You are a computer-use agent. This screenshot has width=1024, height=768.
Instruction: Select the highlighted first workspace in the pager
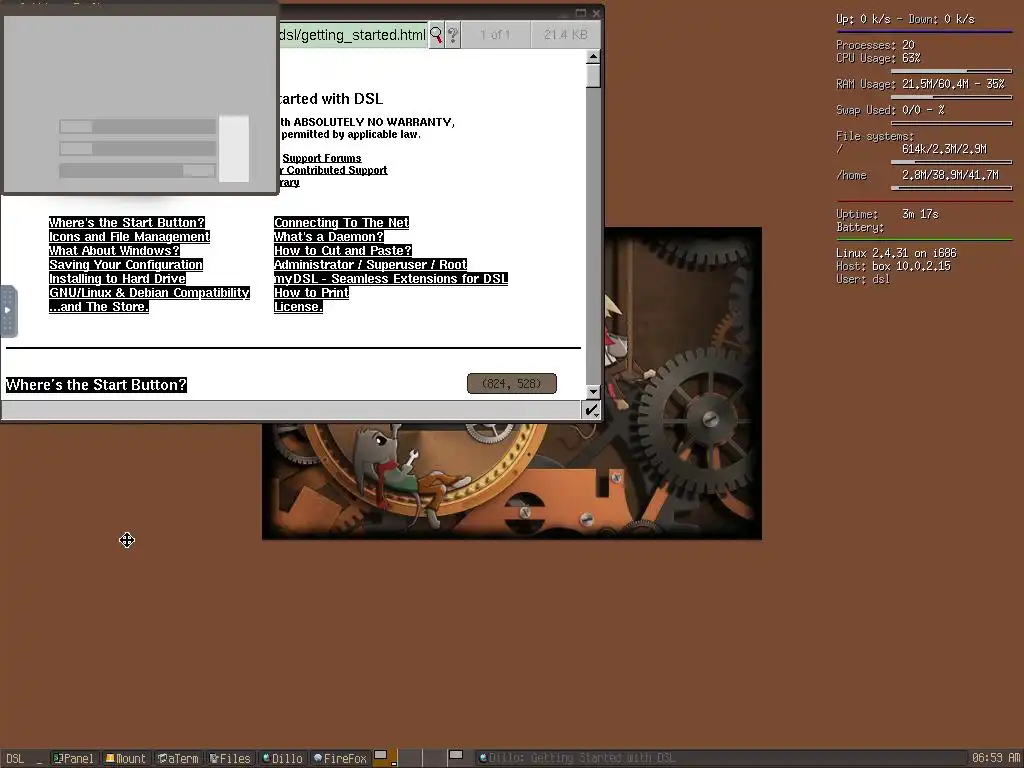385,758
